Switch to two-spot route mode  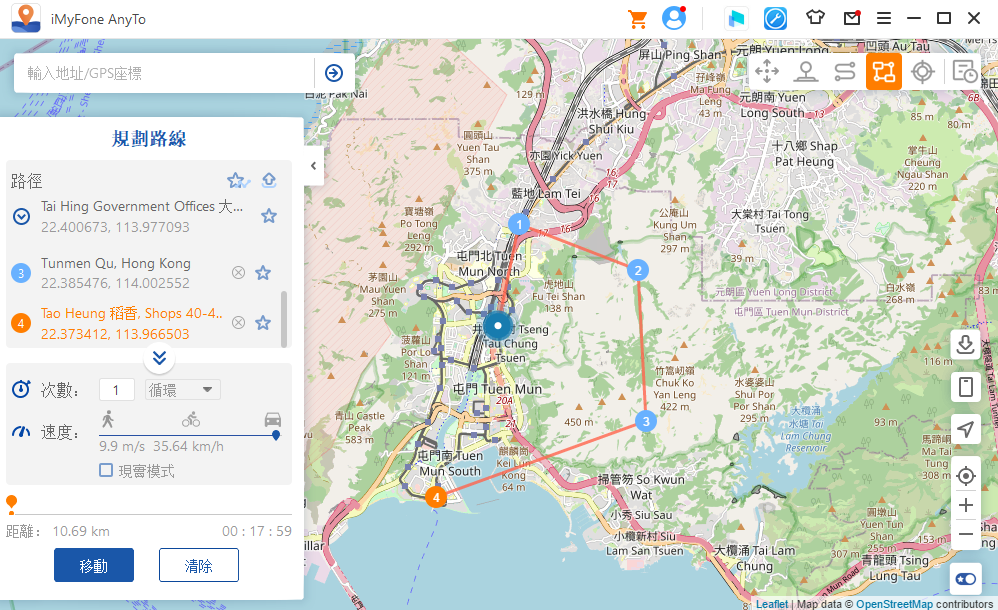(845, 71)
